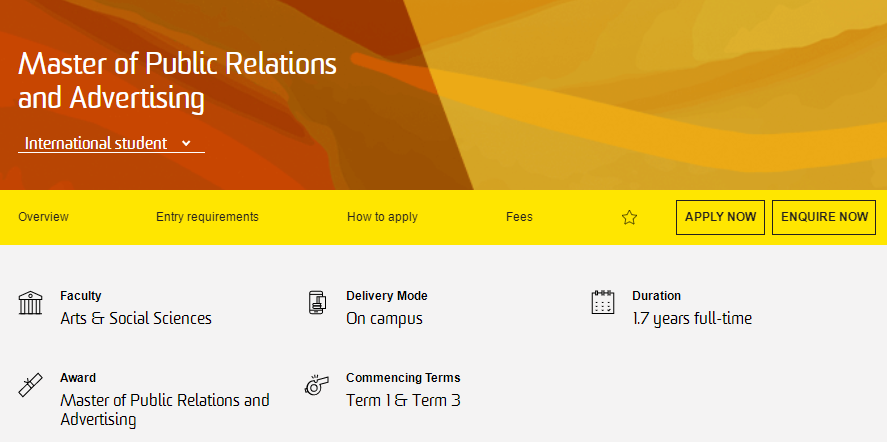This screenshot has height=442, width=887.
Task: Select the Arts & Social Sciences faculty text
Action: (136, 319)
